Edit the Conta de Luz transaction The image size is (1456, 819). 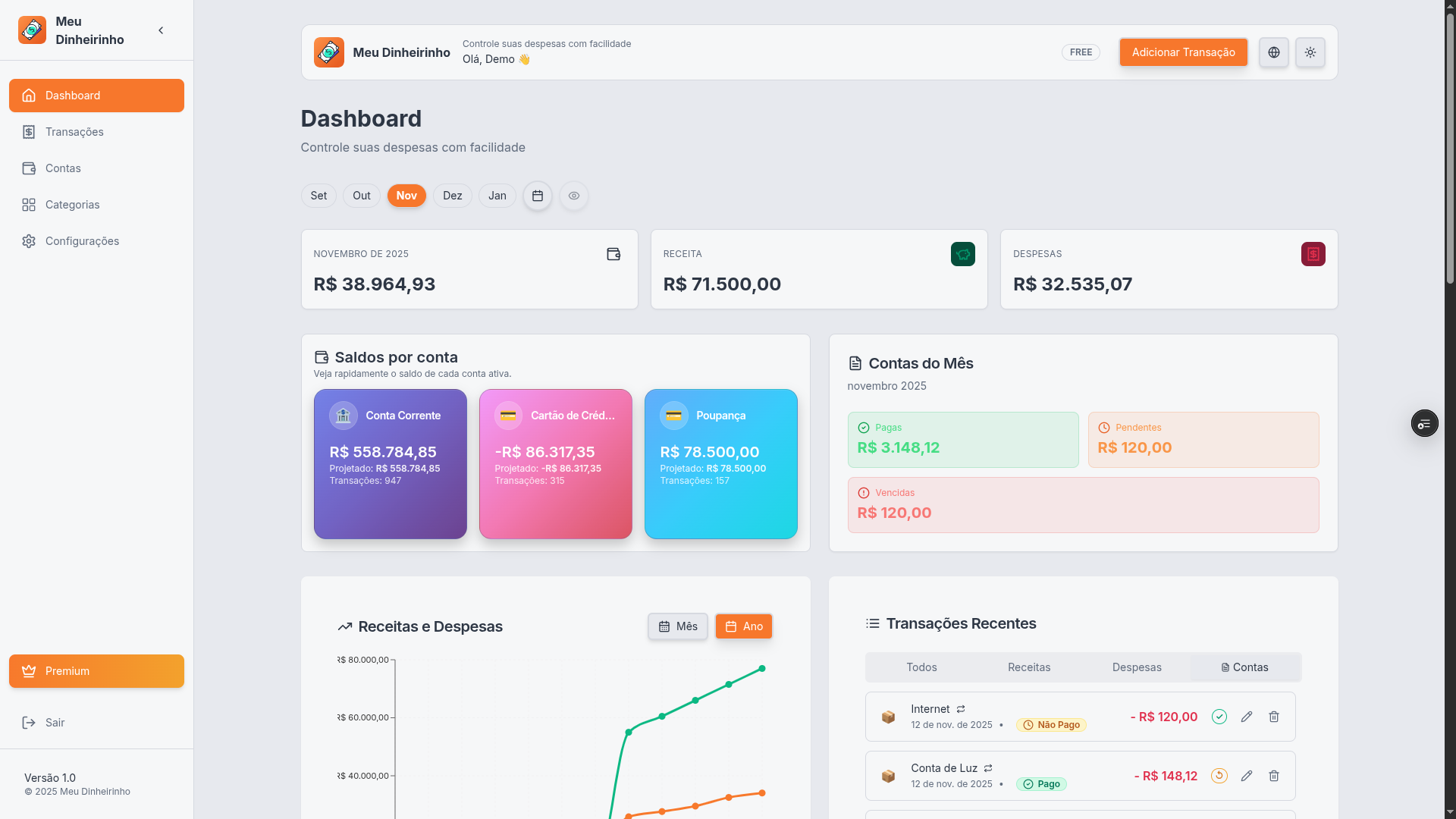coord(1246,776)
